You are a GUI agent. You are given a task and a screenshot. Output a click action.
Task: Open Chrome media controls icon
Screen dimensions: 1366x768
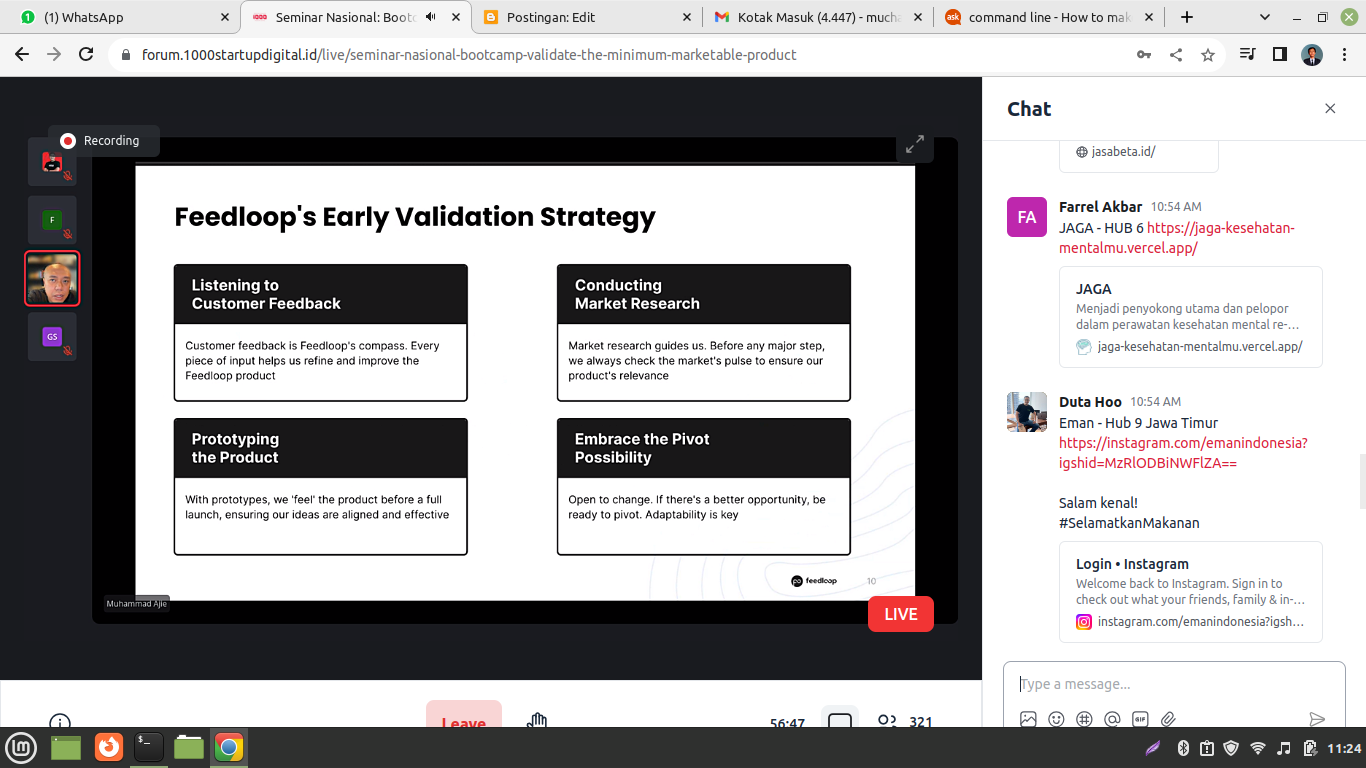coord(1247,55)
